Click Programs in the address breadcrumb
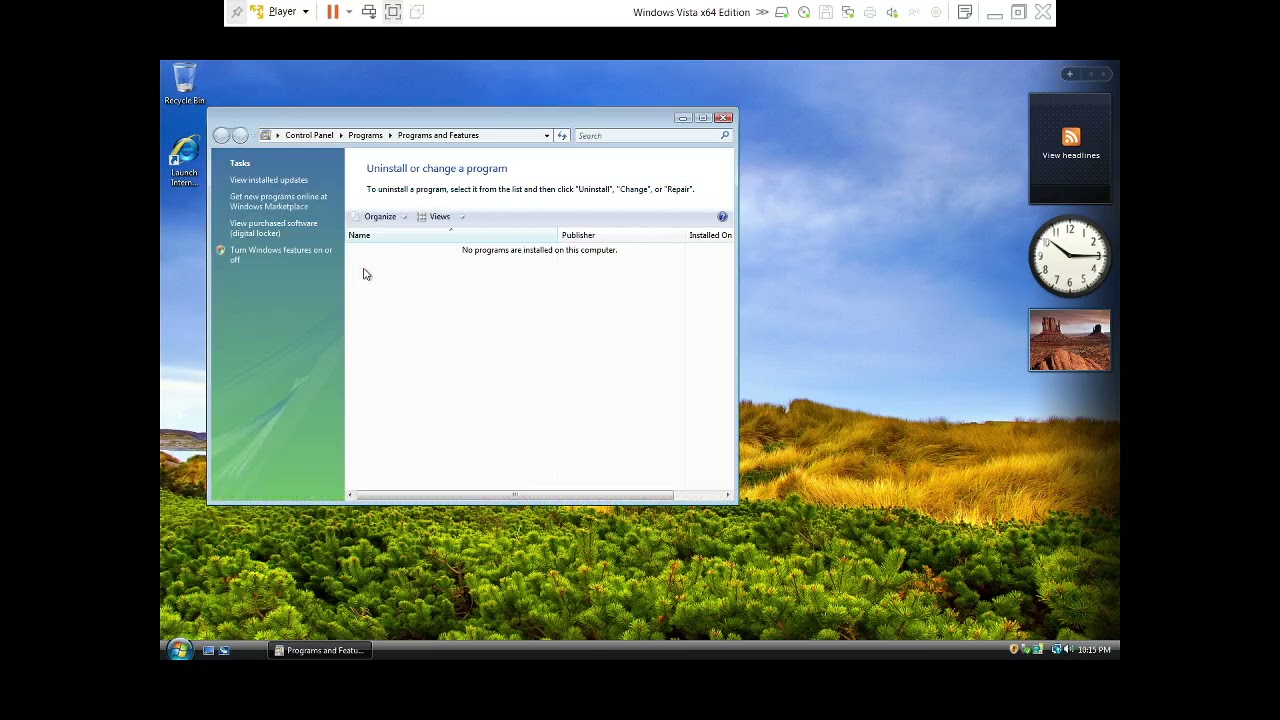1280x720 pixels. tap(365, 135)
